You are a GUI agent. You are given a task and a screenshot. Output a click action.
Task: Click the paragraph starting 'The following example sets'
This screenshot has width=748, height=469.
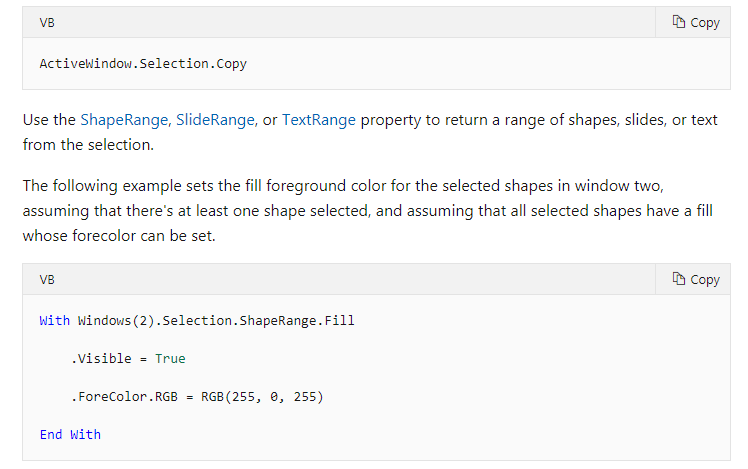coord(367,210)
